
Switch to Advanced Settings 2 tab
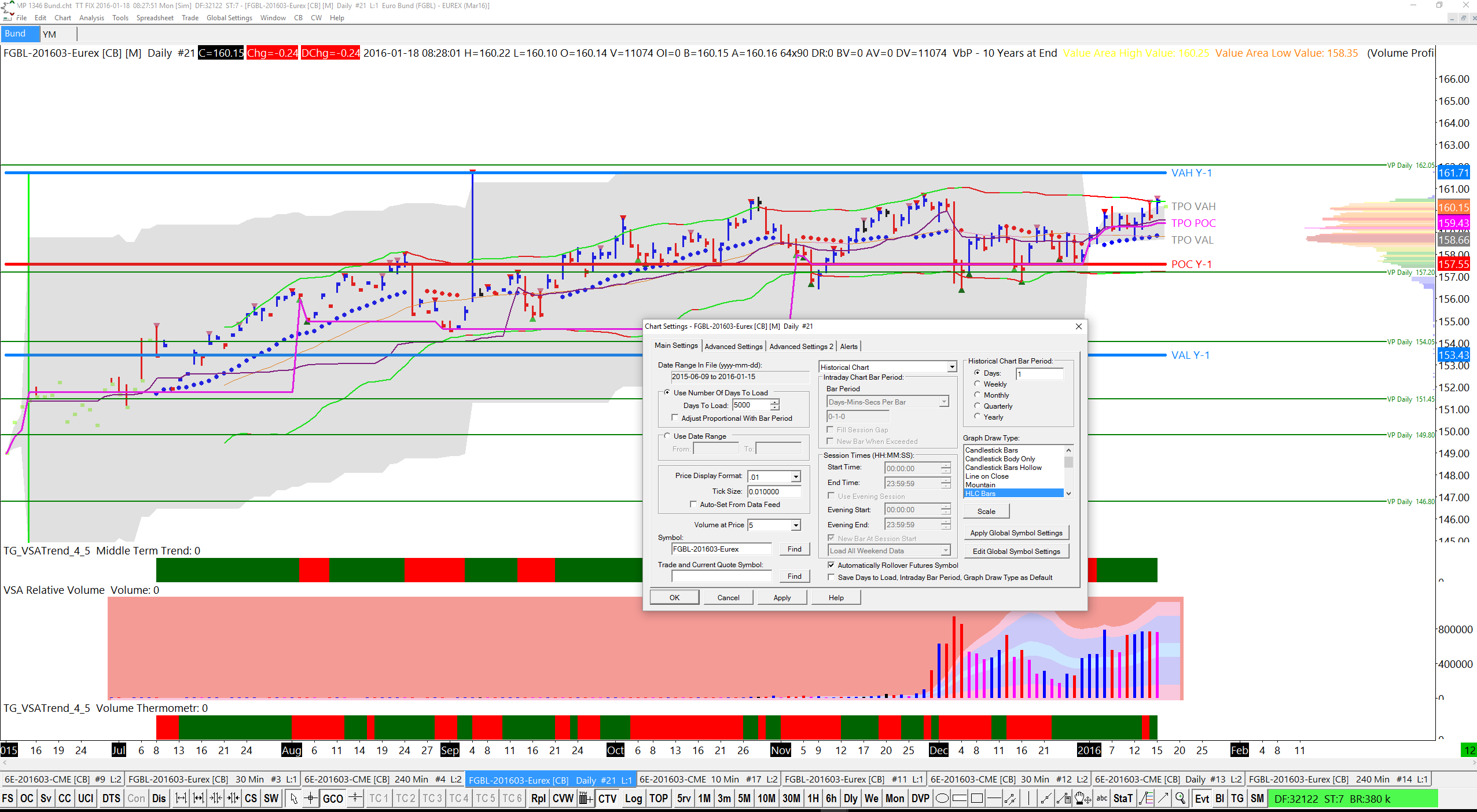tap(801, 346)
